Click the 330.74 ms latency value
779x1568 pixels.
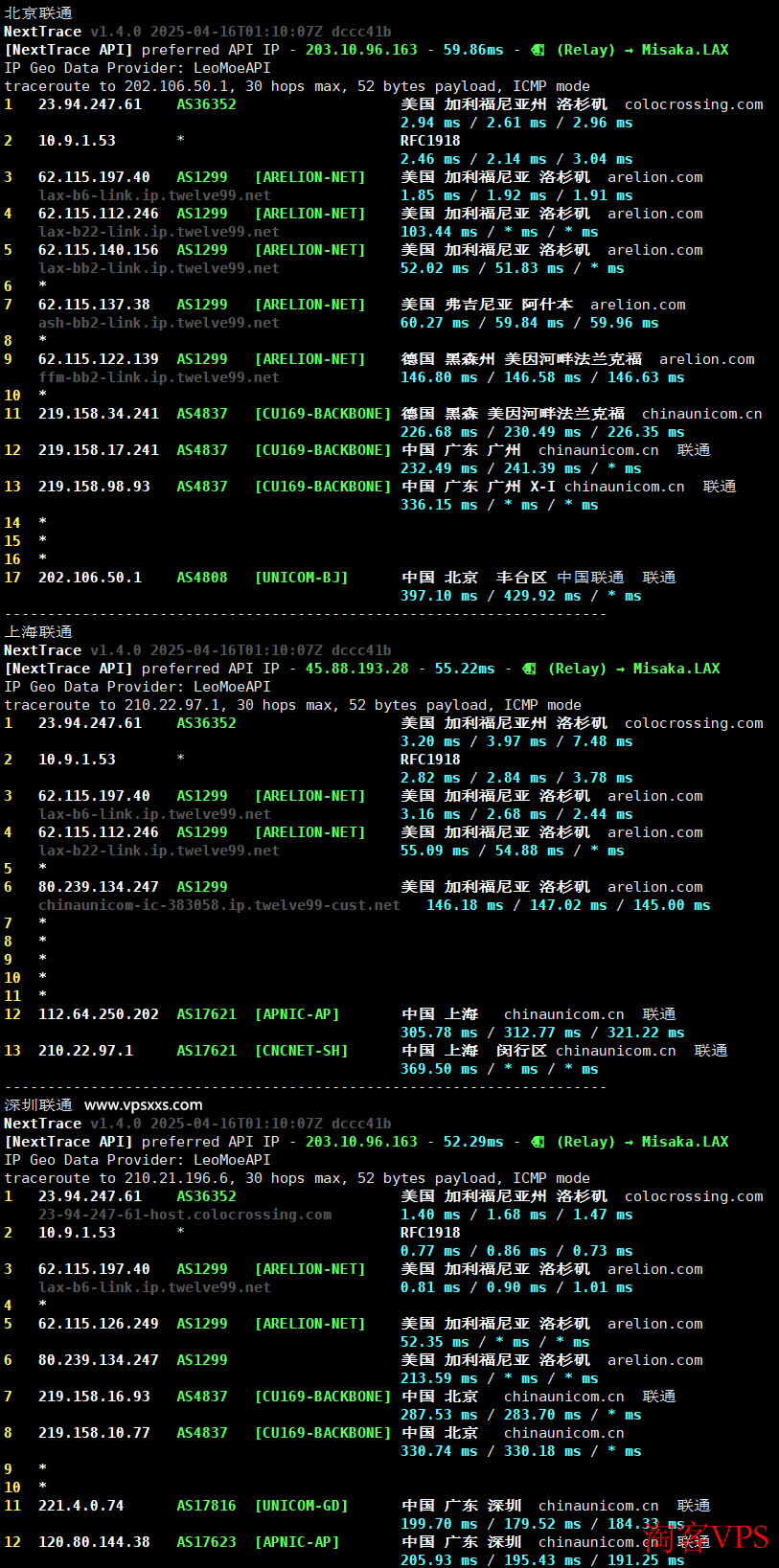pos(439,1451)
